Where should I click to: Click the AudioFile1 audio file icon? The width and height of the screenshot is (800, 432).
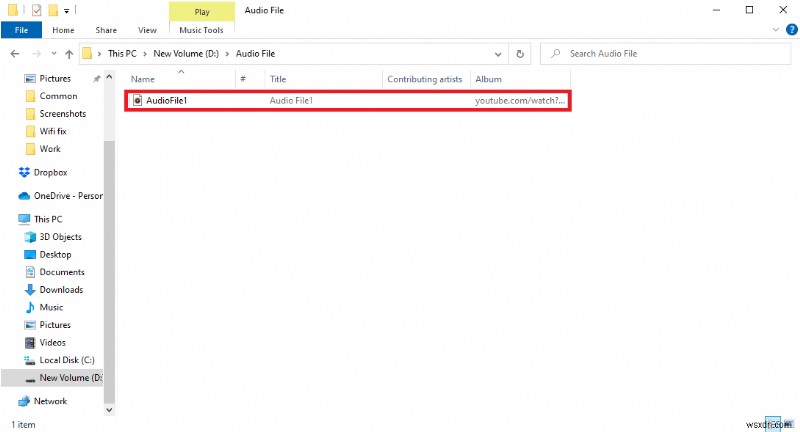click(x=137, y=100)
